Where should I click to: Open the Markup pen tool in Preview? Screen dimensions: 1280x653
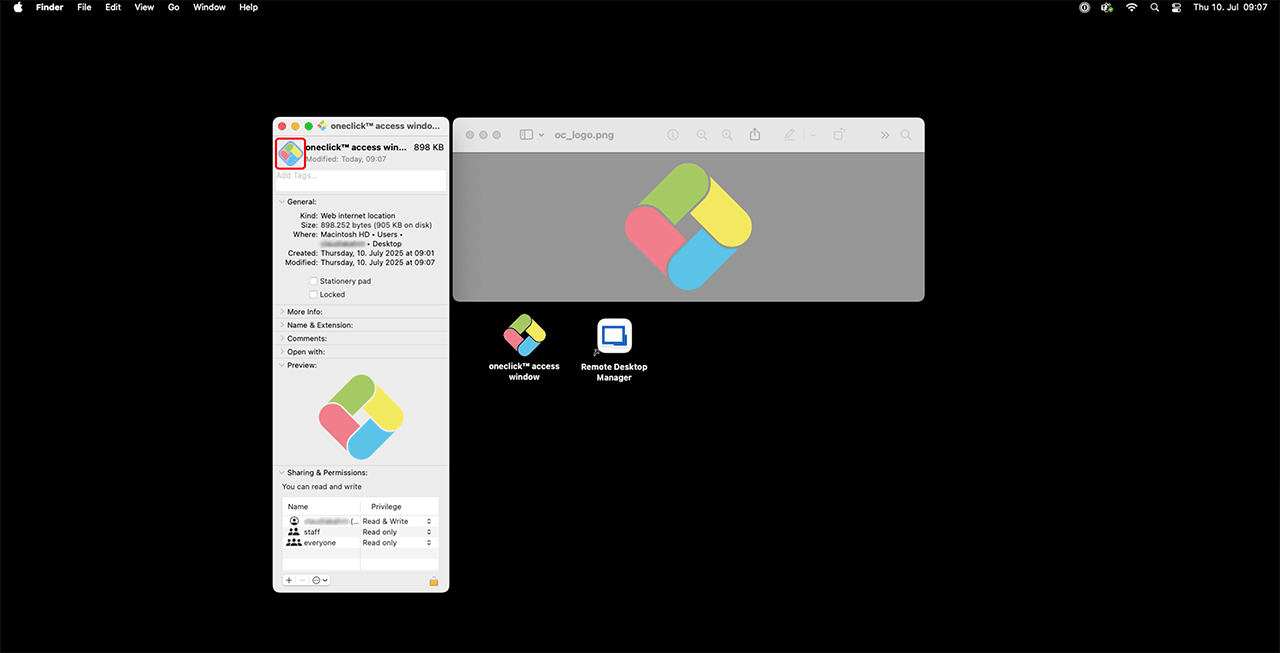tap(789, 135)
